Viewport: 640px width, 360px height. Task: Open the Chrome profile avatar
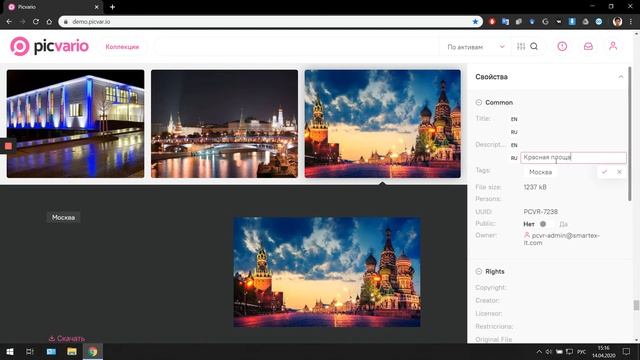pyautogui.click(x=618, y=22)
